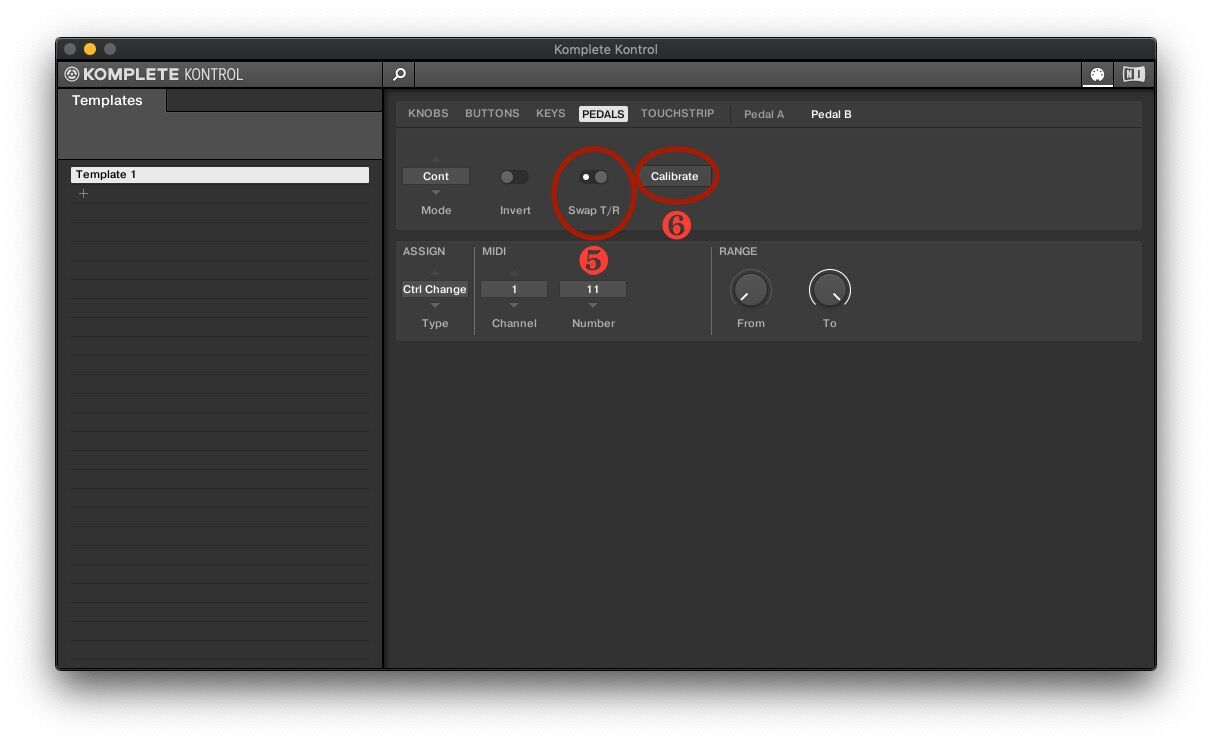Click the down arrow below Cont mode
1212x744 pixels.
coord(436,192)
